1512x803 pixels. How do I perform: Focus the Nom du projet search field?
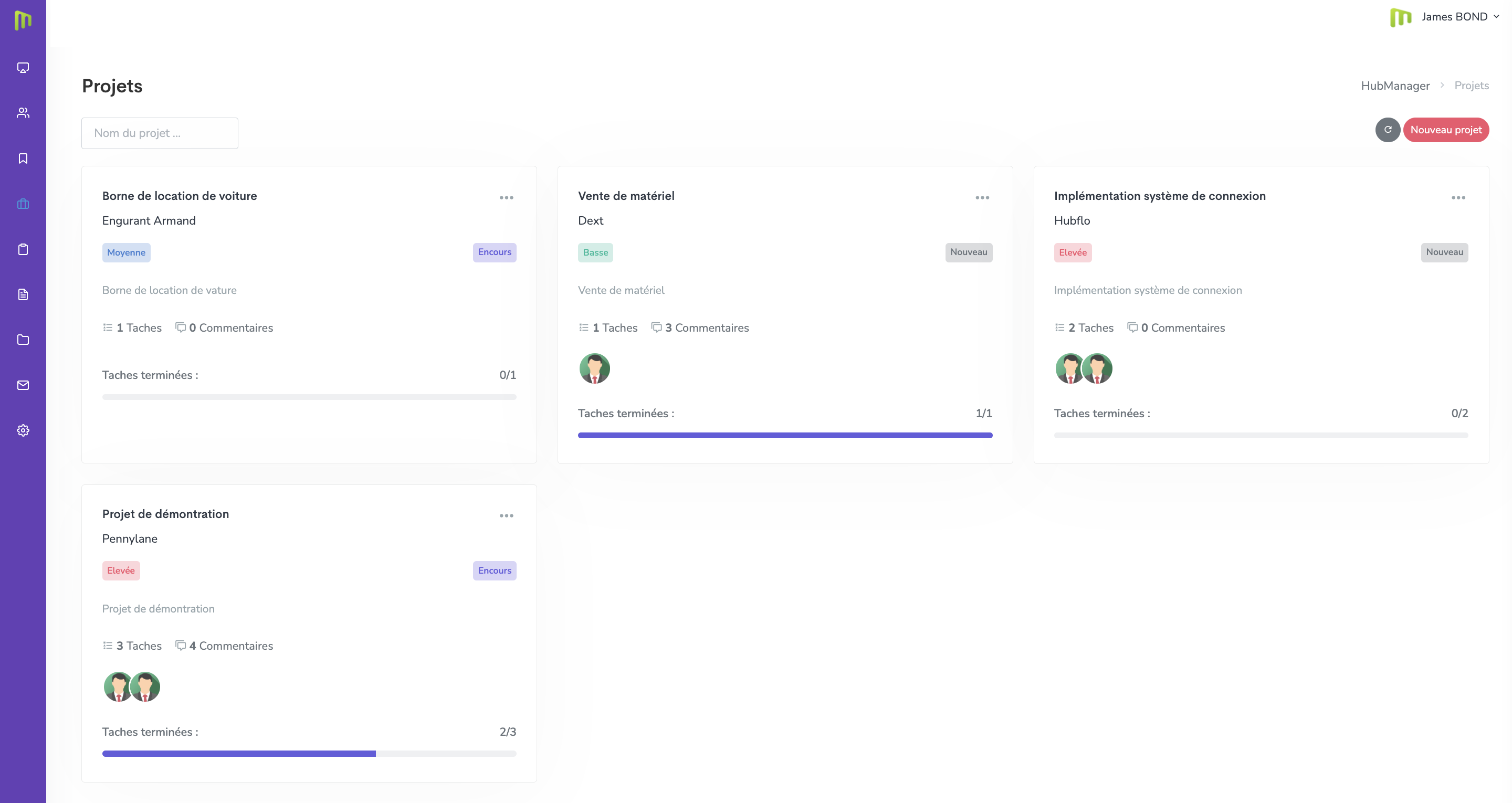pos(160,133)
